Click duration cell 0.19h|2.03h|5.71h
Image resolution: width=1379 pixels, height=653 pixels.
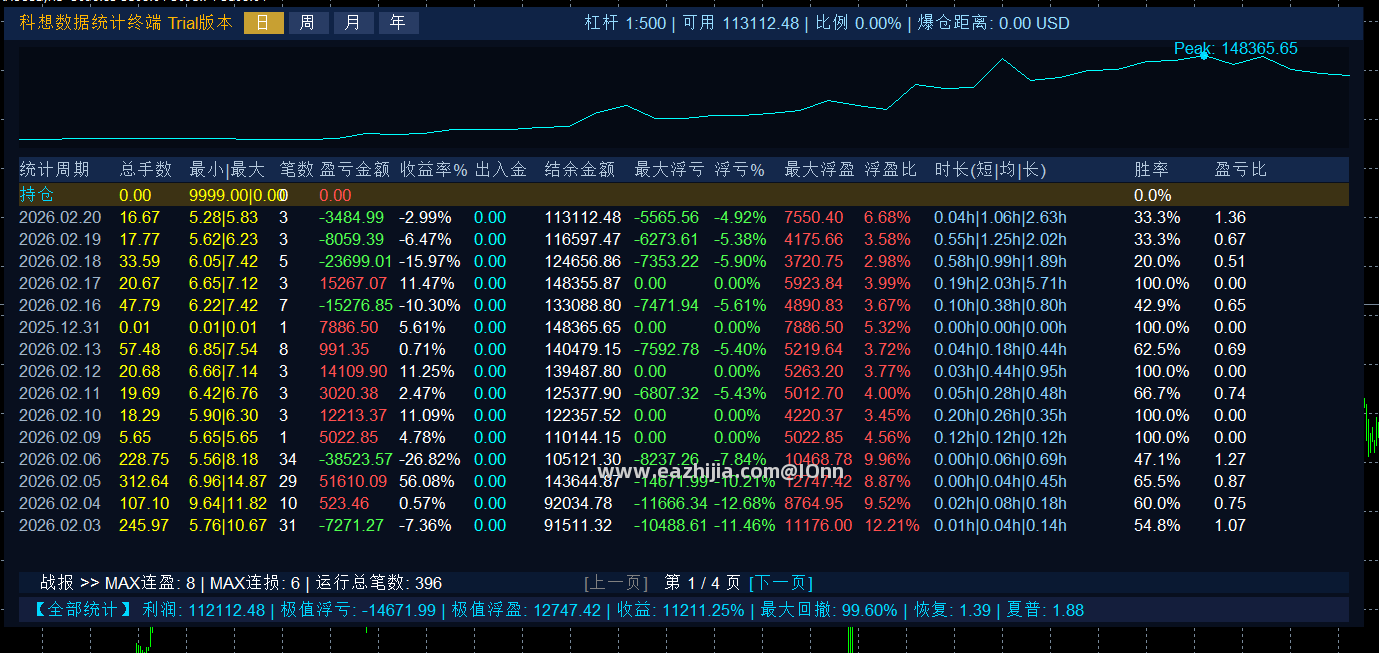(1000, 283)
